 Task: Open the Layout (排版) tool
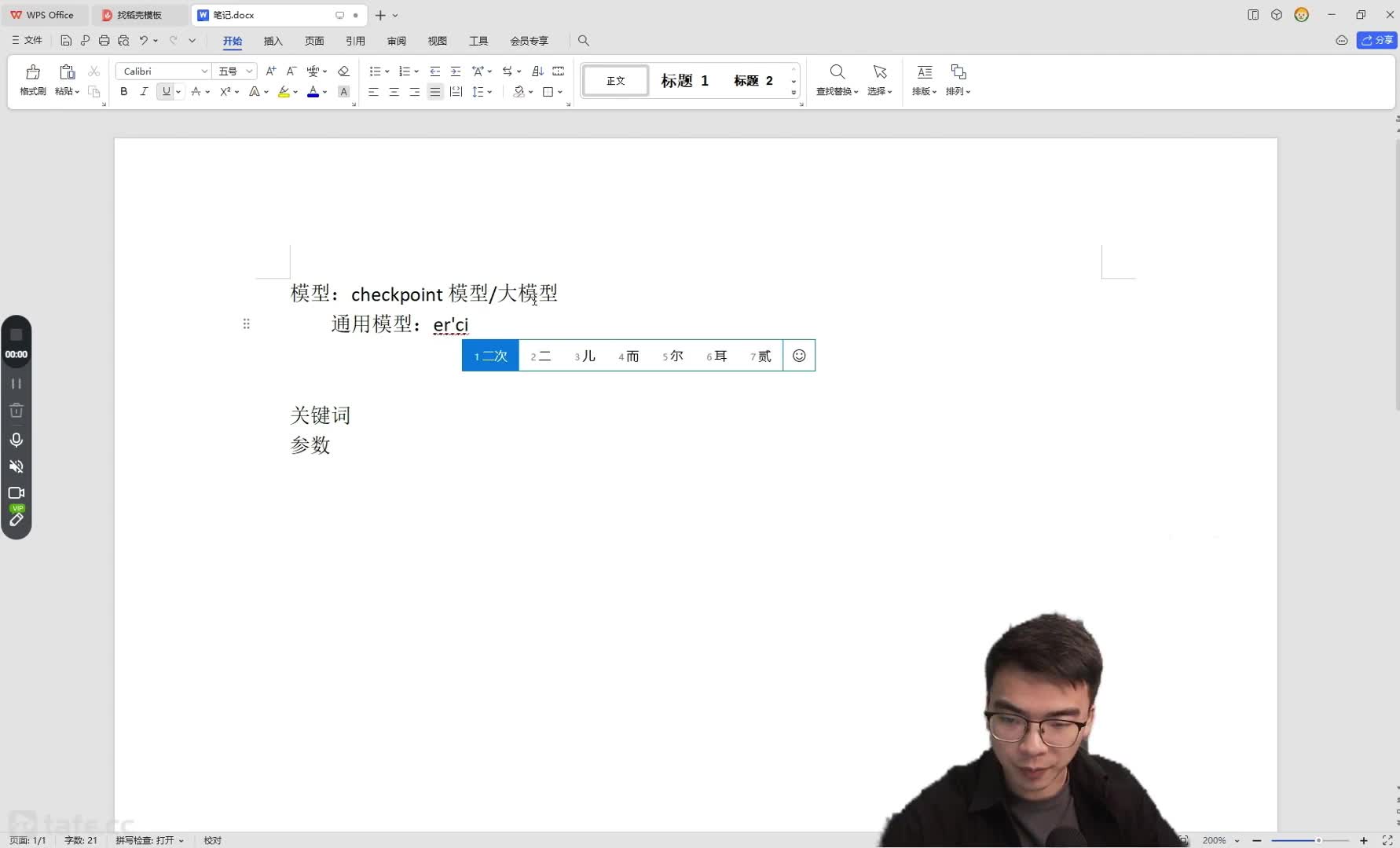coord(925,79)
